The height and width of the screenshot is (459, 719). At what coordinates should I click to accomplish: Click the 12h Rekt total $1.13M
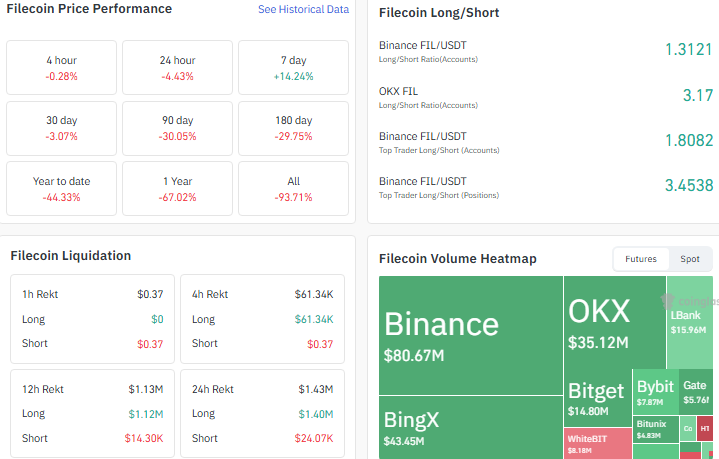tap(145, 389)
